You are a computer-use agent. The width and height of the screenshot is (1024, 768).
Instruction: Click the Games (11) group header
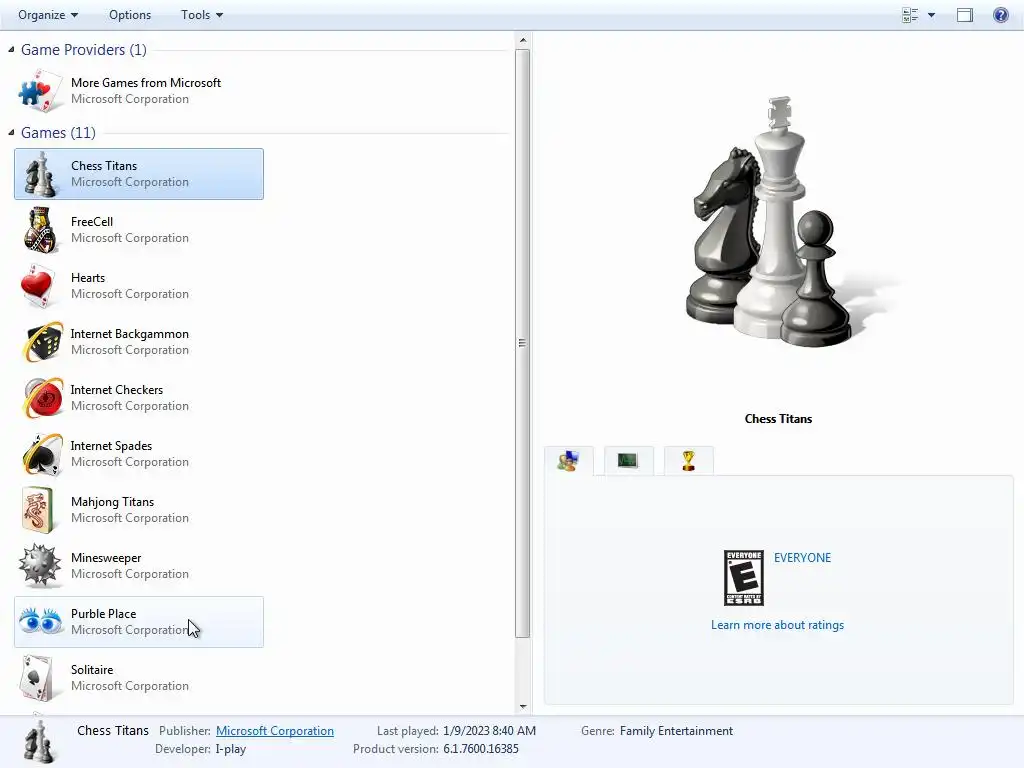[x=58, y=133]
